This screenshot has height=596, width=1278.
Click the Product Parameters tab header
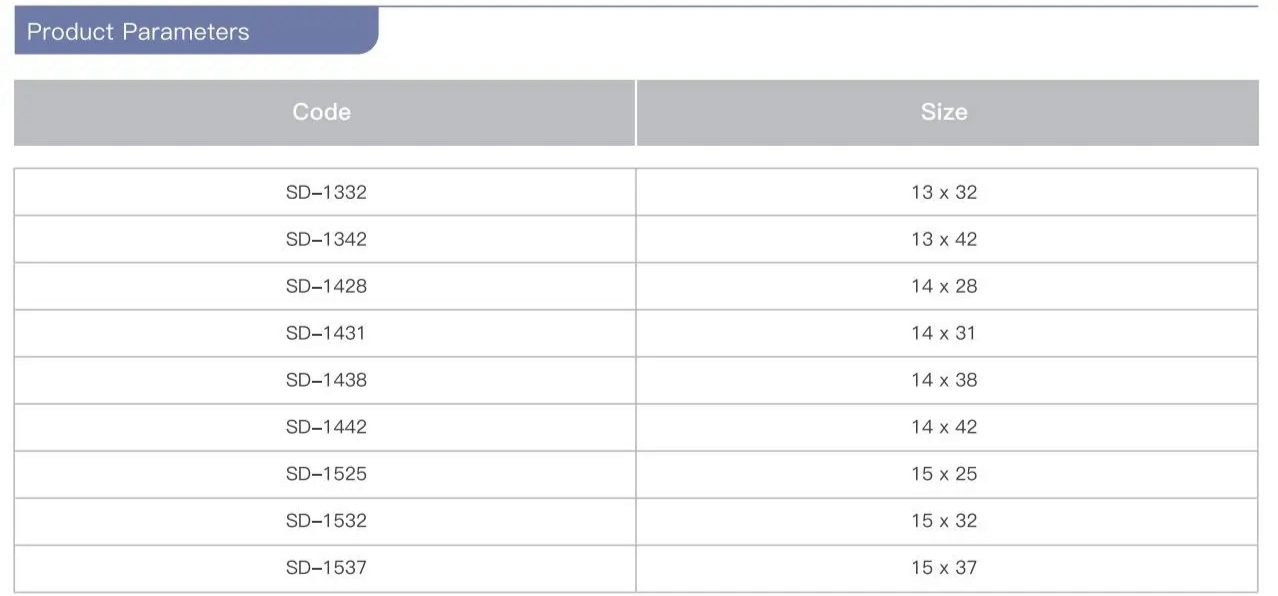[138, 32]
